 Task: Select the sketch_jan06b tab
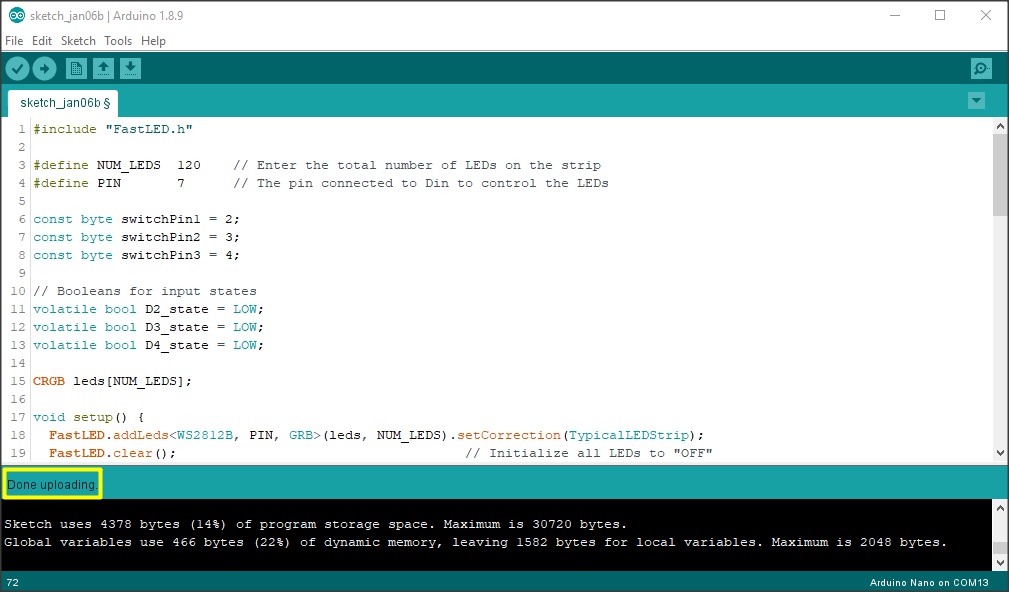(63, 103)
